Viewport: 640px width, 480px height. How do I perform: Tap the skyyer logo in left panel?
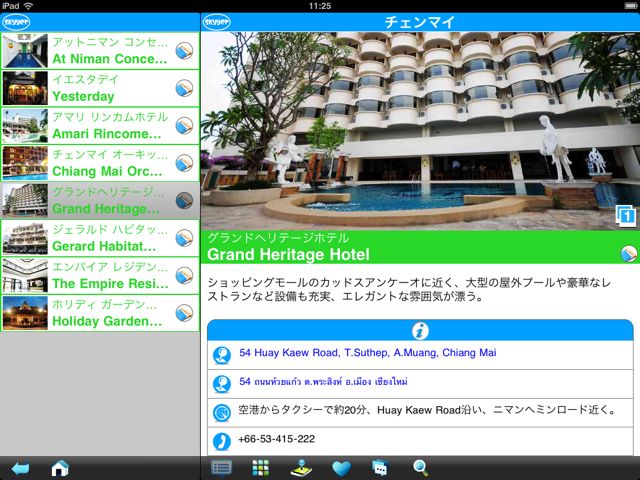coord(16,22)
